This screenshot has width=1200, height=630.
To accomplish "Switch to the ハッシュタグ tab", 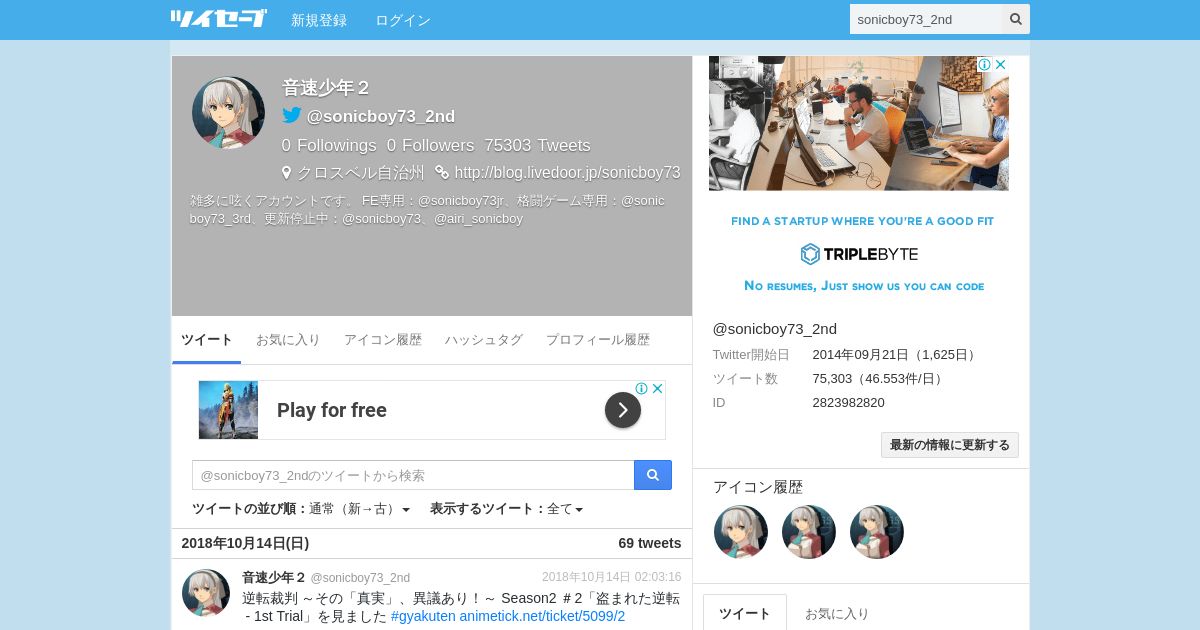I will tap(484, 340).
